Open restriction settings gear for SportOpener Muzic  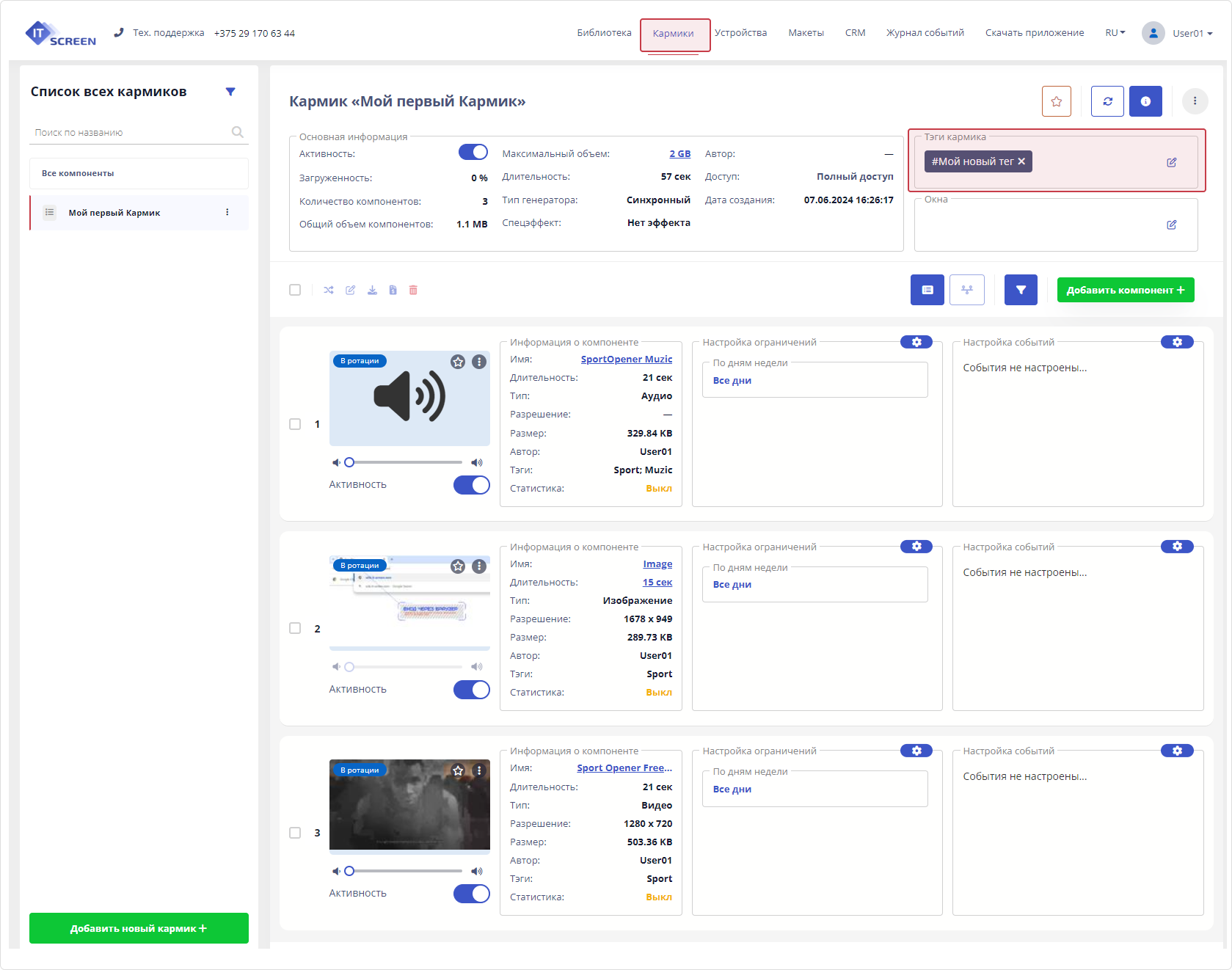click(x=916, y=342)
